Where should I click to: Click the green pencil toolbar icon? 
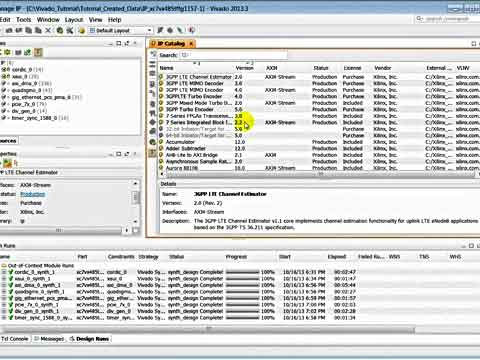coord(180,30)
